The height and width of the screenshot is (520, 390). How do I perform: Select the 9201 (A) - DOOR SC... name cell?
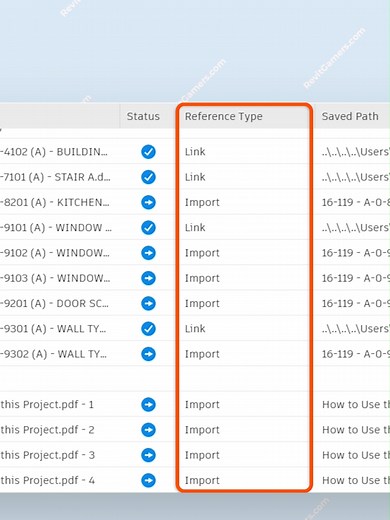(x=54, y=303)
